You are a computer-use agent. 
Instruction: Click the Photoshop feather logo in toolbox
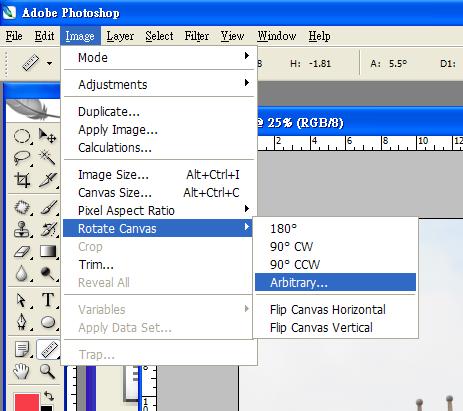tap(33, 110)
